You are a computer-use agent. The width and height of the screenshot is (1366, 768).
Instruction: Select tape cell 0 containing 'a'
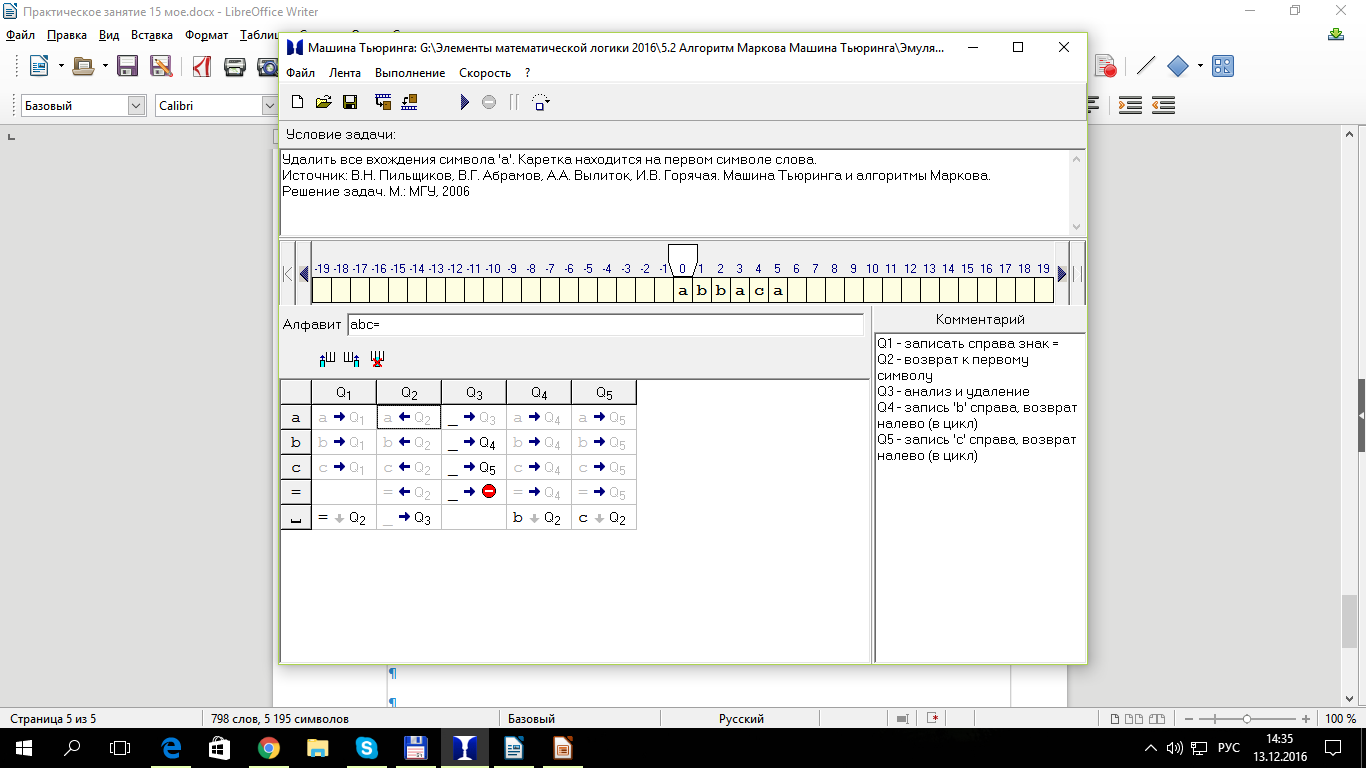(683, 291)
